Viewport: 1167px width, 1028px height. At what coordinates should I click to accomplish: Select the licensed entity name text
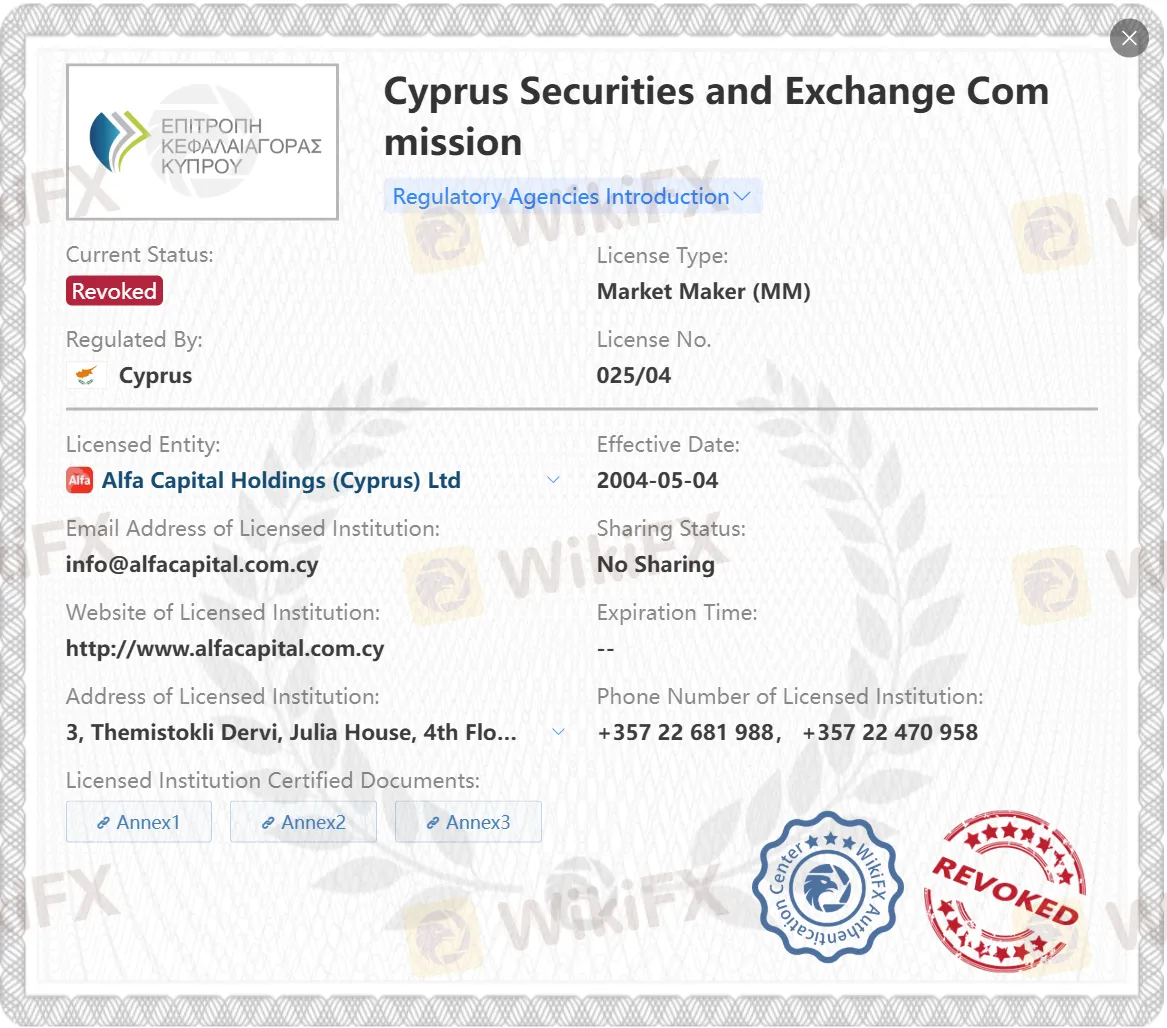click(x=281, y=480)
